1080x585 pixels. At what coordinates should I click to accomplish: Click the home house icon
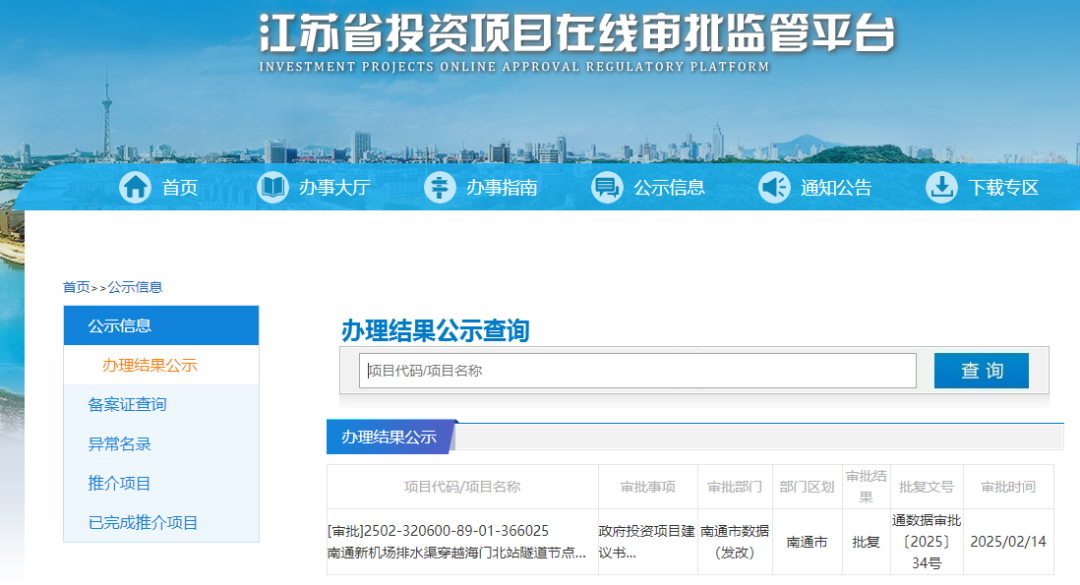[135, 187]
